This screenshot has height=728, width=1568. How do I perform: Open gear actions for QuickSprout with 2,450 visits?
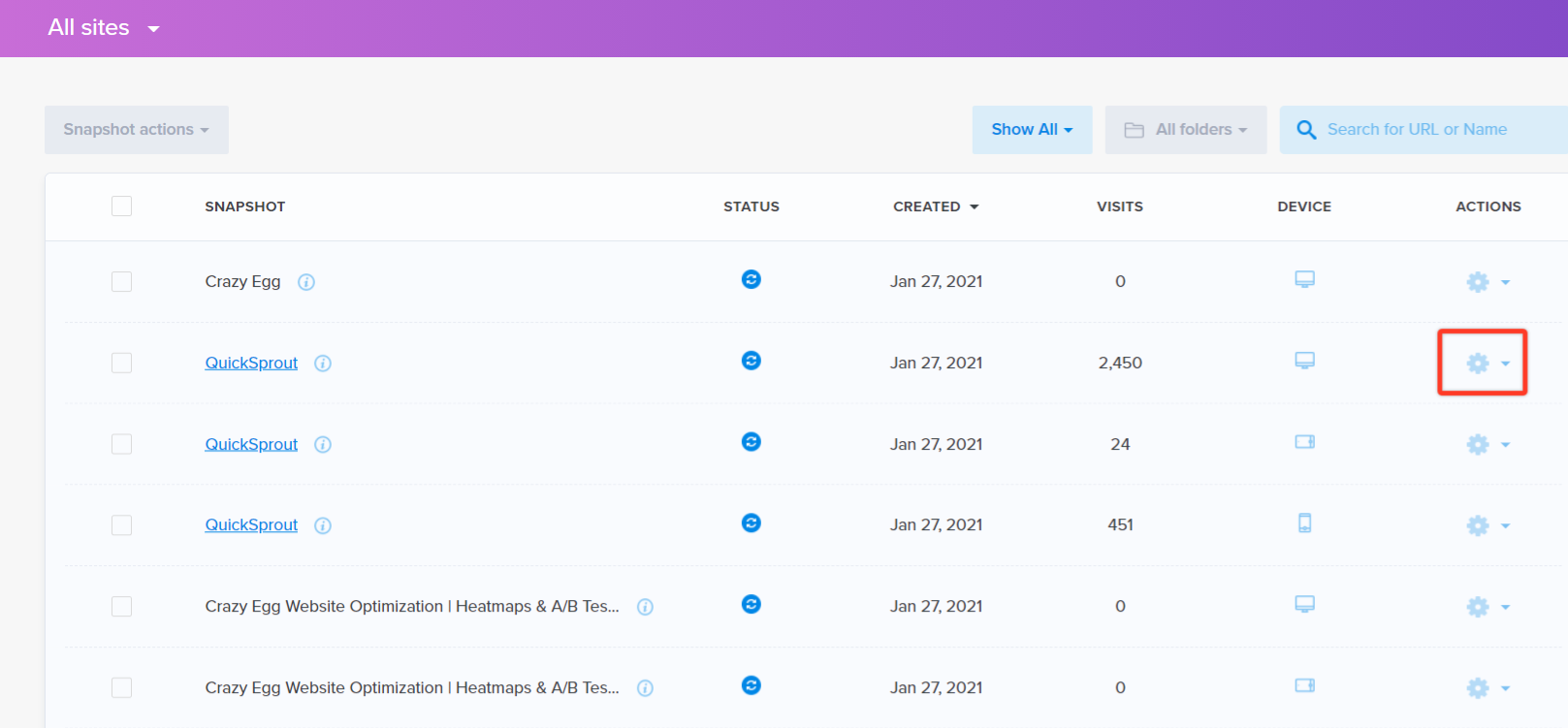pyautogui.click(x=1488, y=364)
